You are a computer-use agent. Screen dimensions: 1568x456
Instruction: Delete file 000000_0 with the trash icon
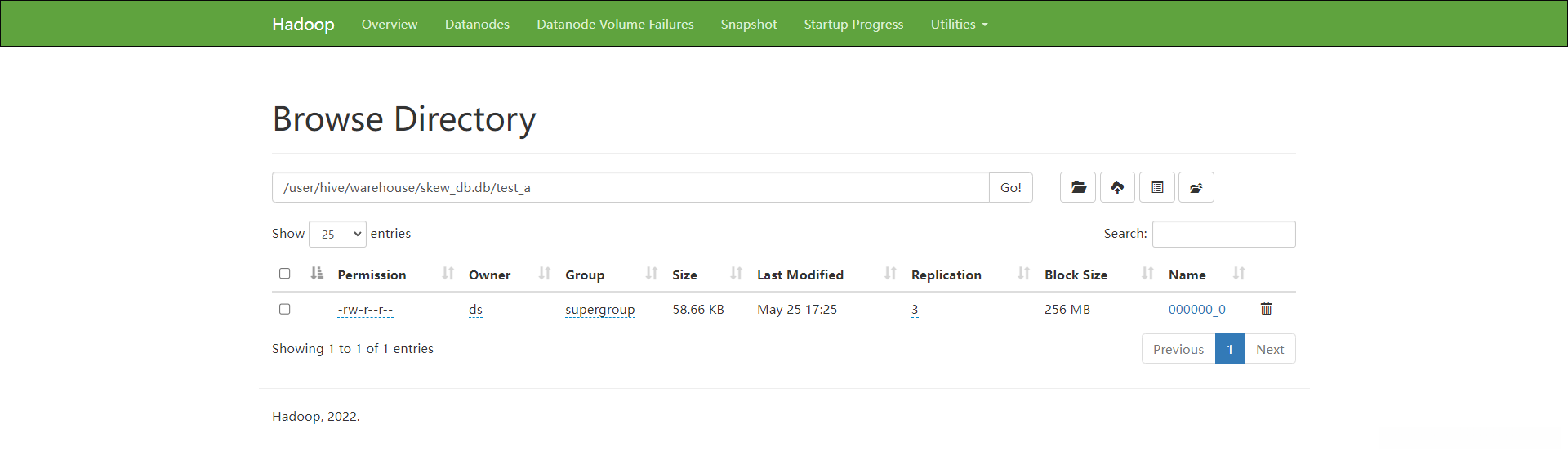coord(1266,309)
